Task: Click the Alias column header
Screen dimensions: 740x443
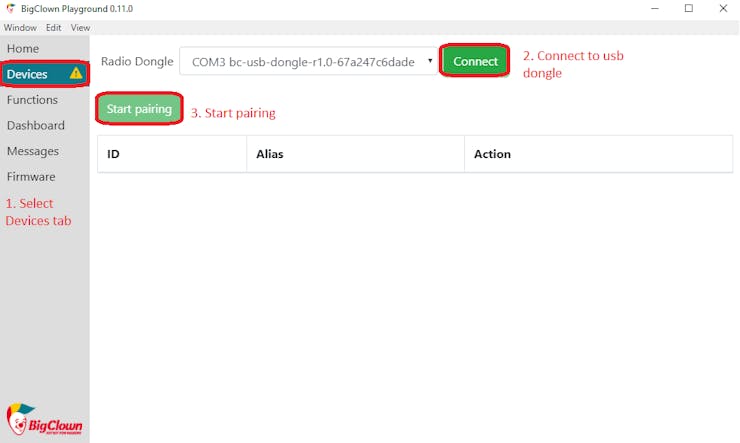Action: [355, 154]
